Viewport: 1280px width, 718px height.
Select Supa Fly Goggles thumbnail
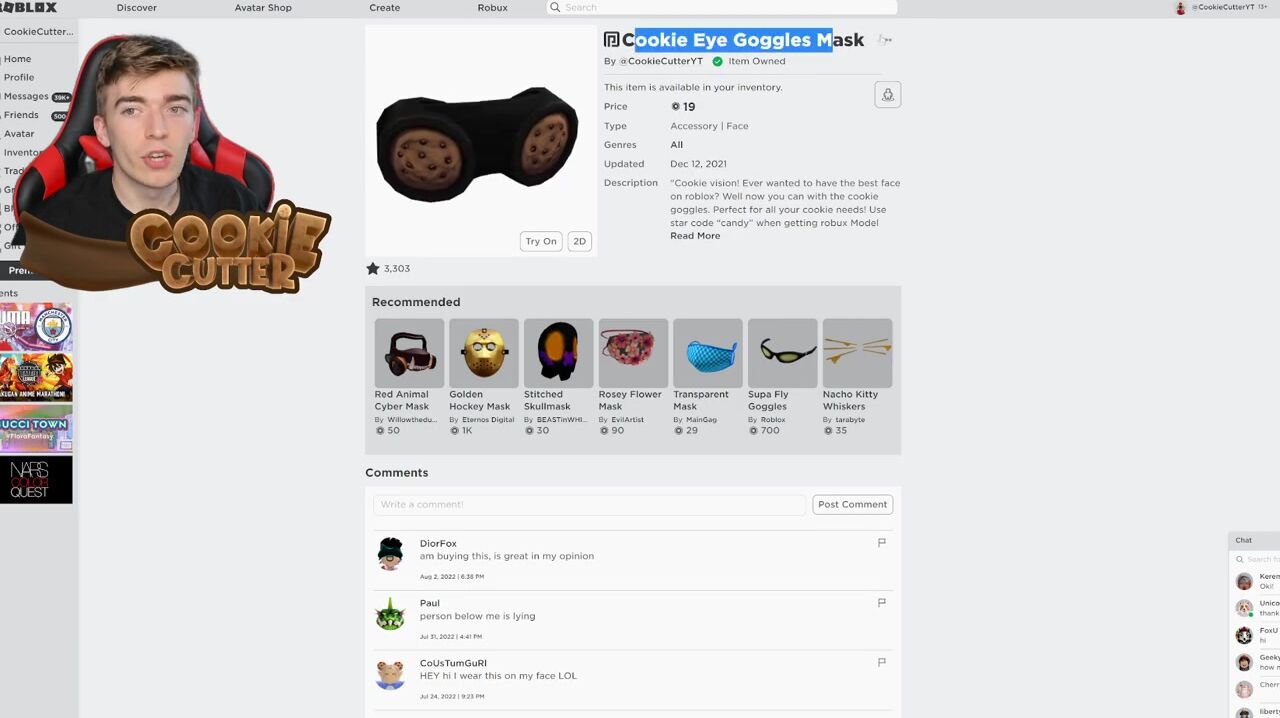click(783, 353)
